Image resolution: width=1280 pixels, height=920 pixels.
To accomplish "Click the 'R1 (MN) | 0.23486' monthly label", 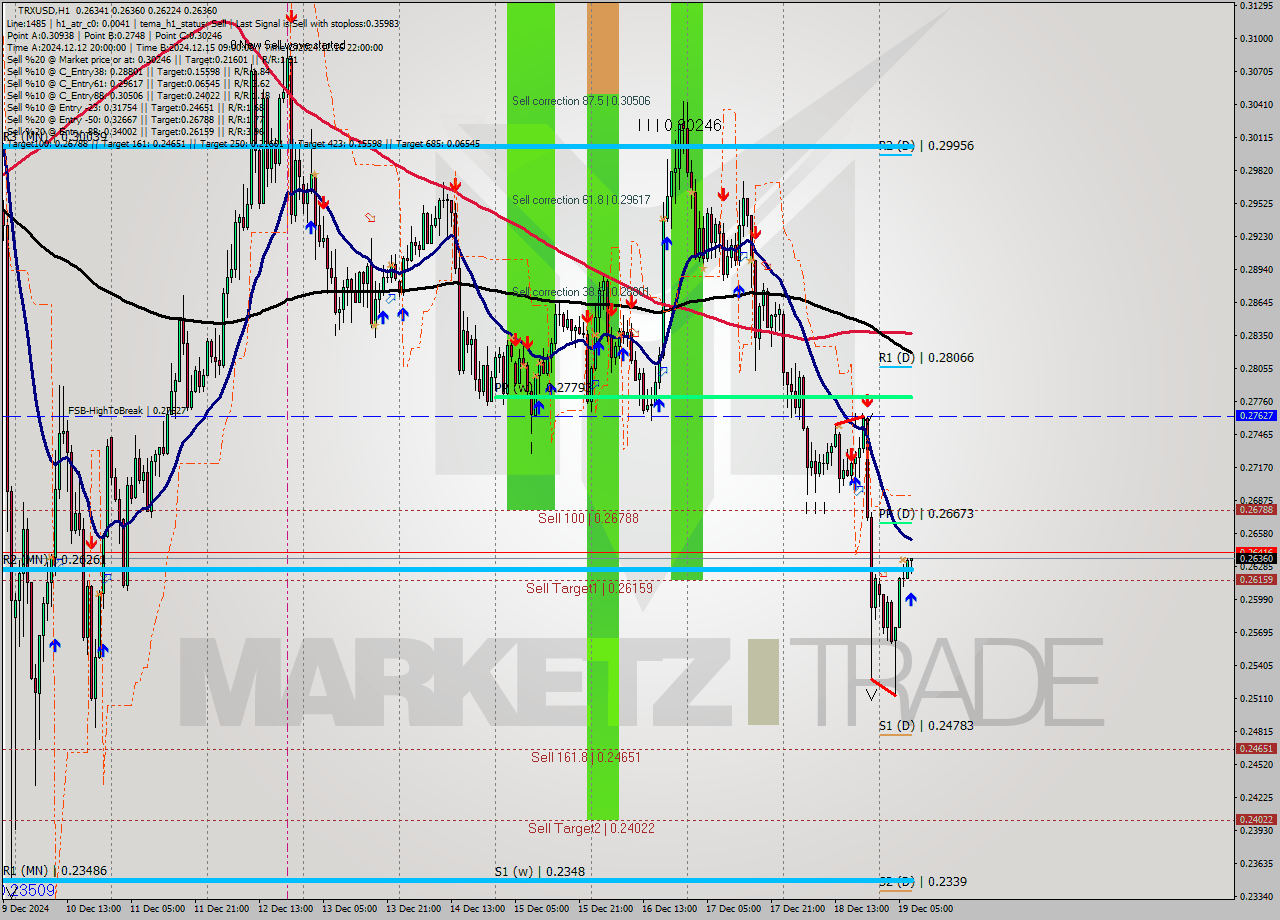I will [x=55, y=871].
